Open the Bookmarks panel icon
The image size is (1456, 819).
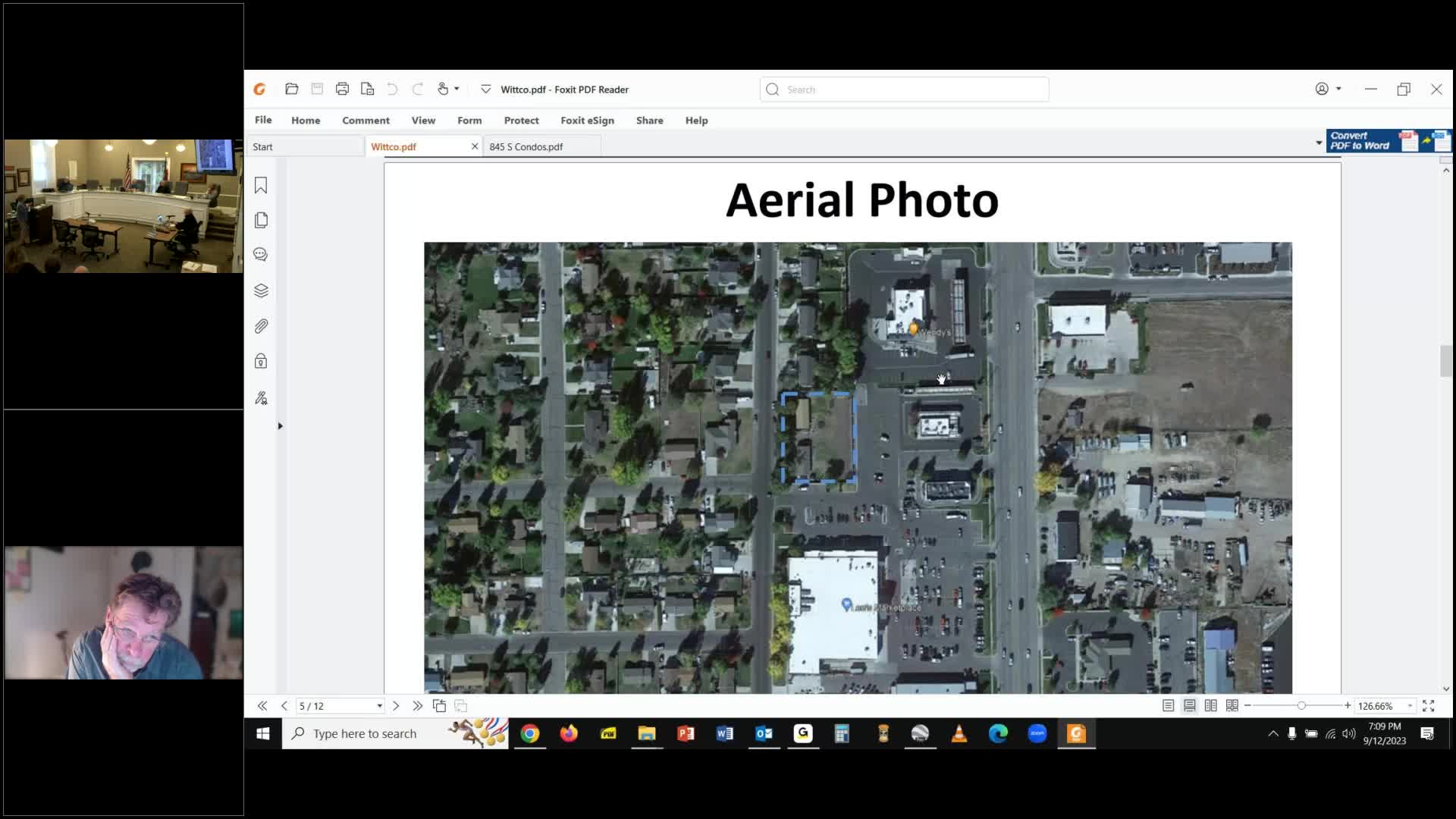(x=261, y=186)
